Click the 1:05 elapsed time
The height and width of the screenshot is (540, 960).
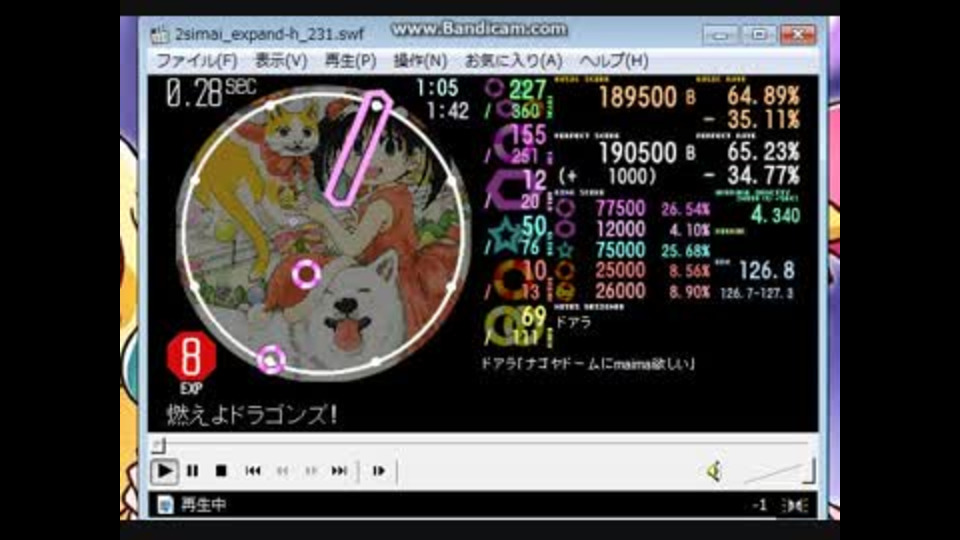tap(437, 88)
